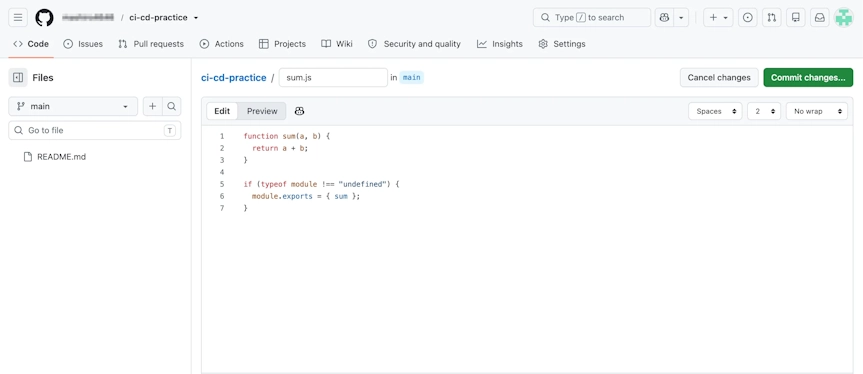This screenshot has width=863, height=374.
Task: Open the repository Settings tab
Action: [562, 44]
